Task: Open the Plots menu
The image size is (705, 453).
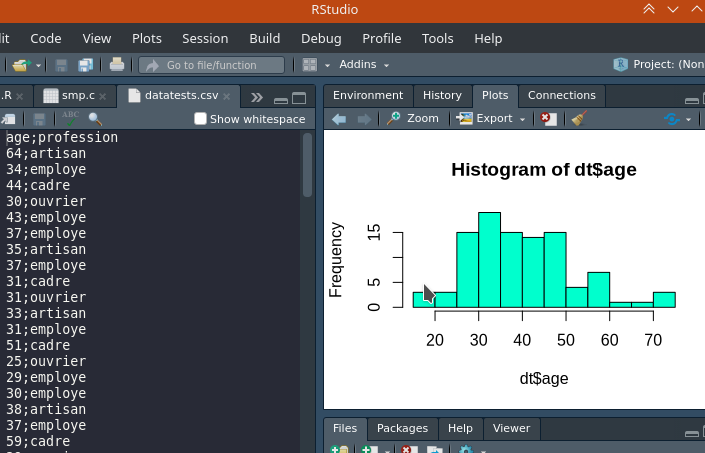Action: (x=147, y=39)
